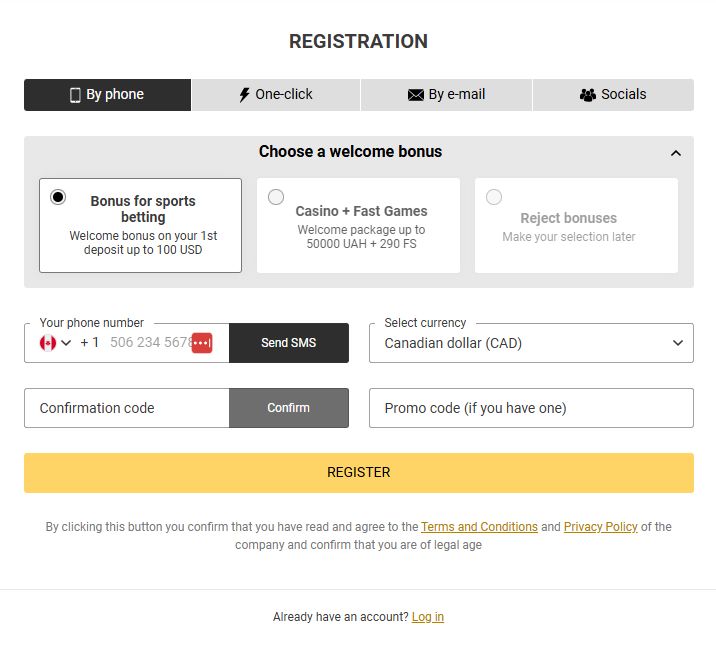Switch to the One-click registration tab

276,95
